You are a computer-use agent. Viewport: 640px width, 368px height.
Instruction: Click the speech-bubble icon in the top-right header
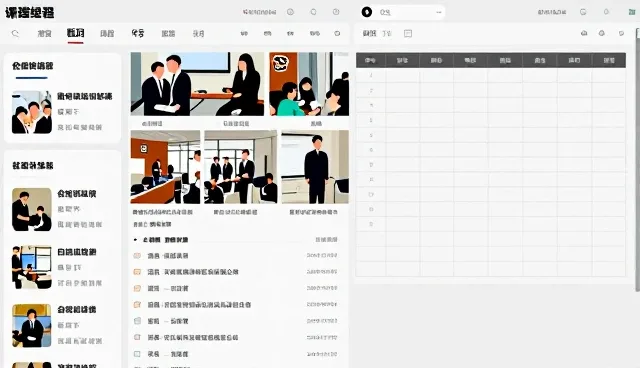pyautogui.click(x=583, y=12)
